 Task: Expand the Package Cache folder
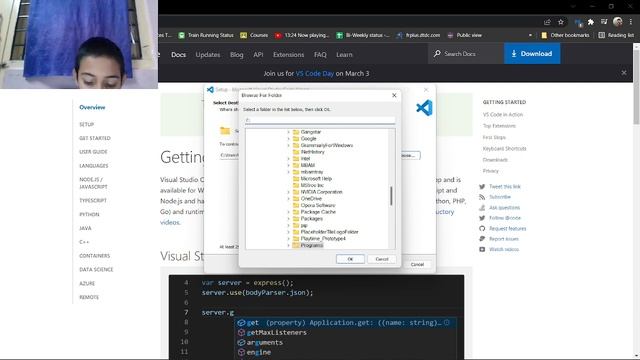pyautogui.click(x=288, y=212)
